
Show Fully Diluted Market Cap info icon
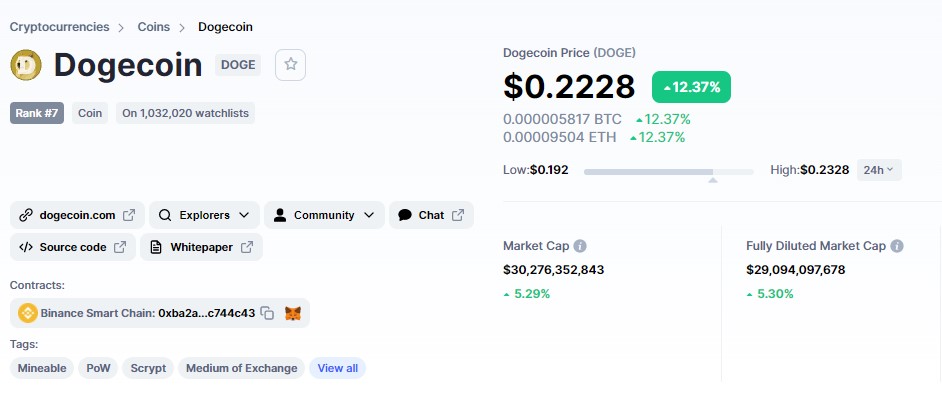(896, 246)
